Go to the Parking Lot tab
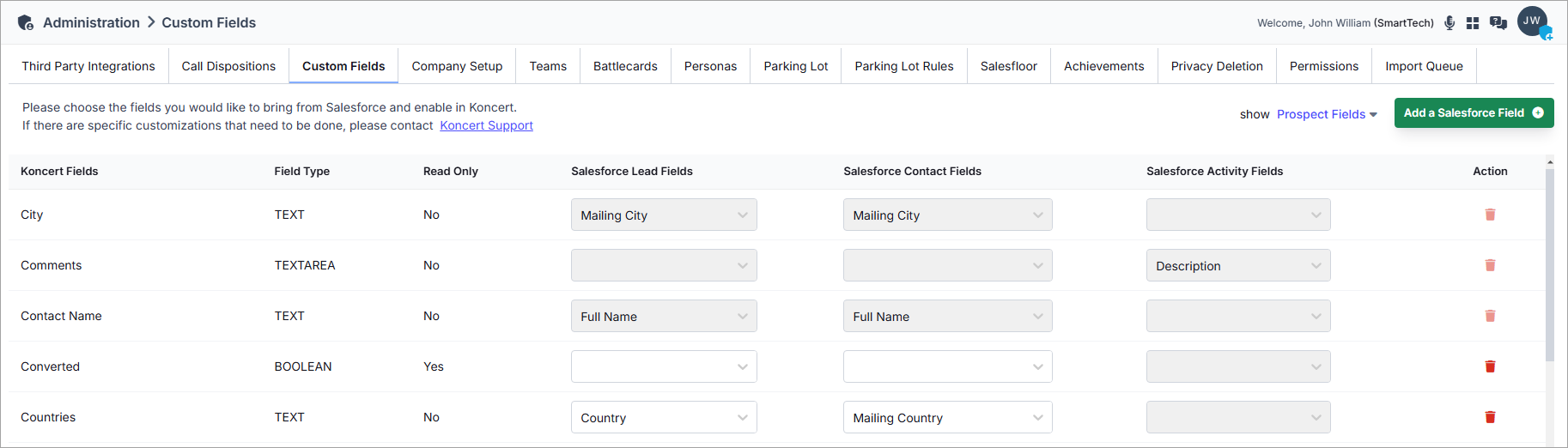The width and height of the screenshot is (1568, 448). coord(796,66)
